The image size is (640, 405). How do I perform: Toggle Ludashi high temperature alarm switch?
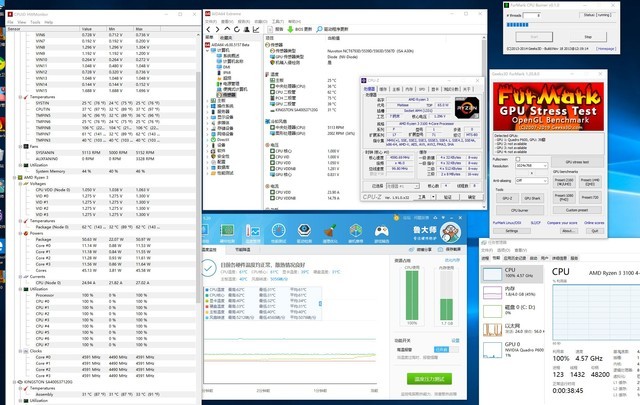coord(446,349)
